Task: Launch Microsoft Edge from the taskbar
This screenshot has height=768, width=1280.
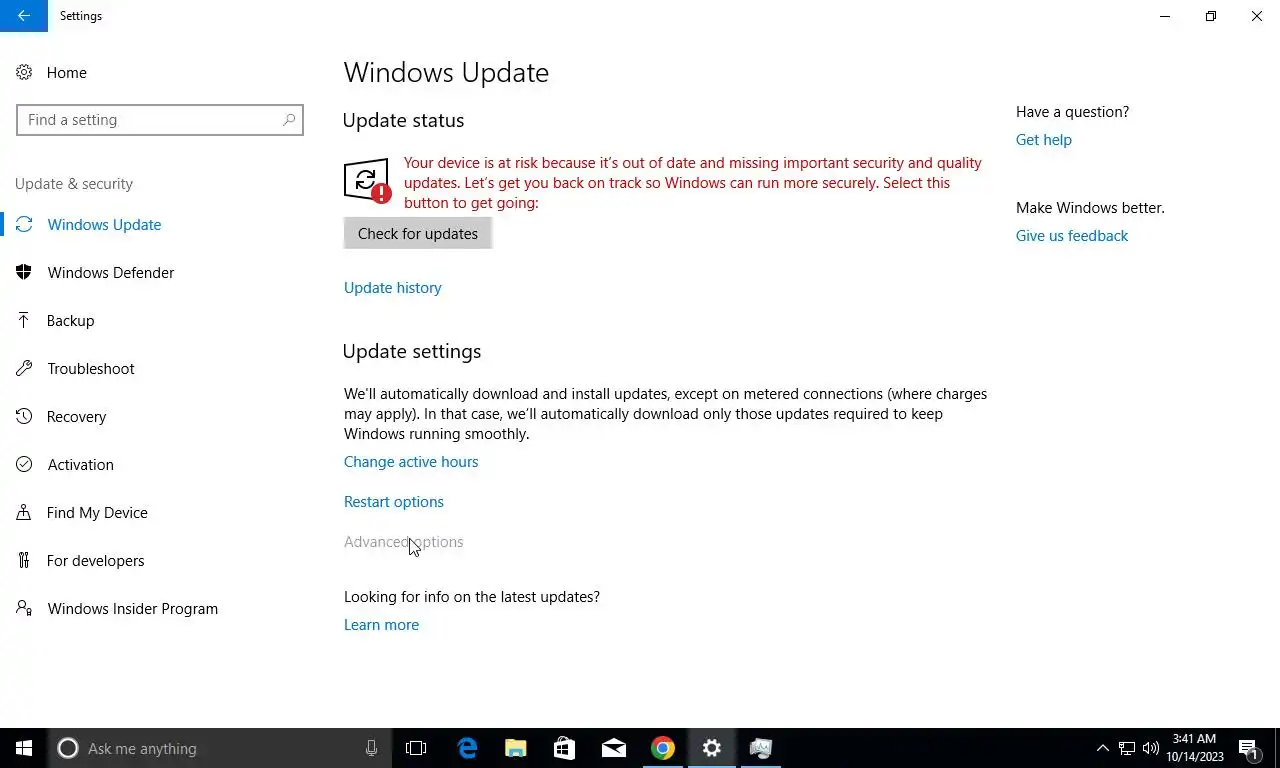Action: coord(467,748)
